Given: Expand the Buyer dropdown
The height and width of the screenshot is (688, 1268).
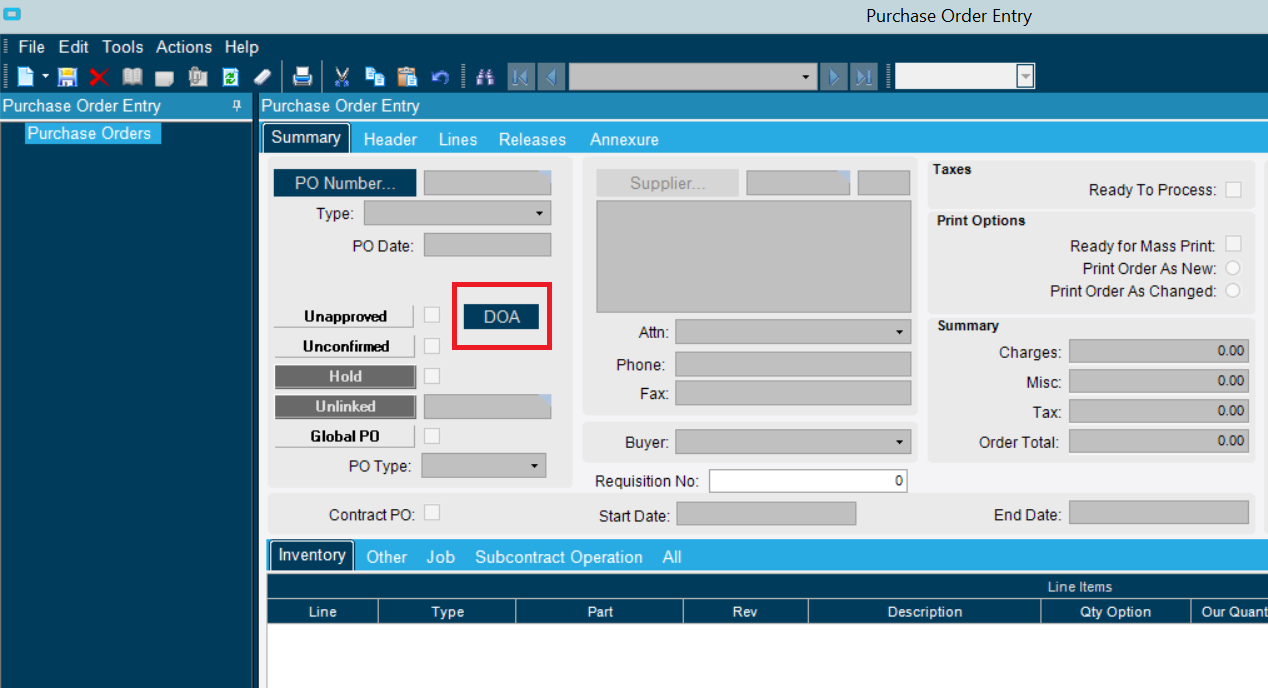Looking at the screenshot, I should coord(898,441).
